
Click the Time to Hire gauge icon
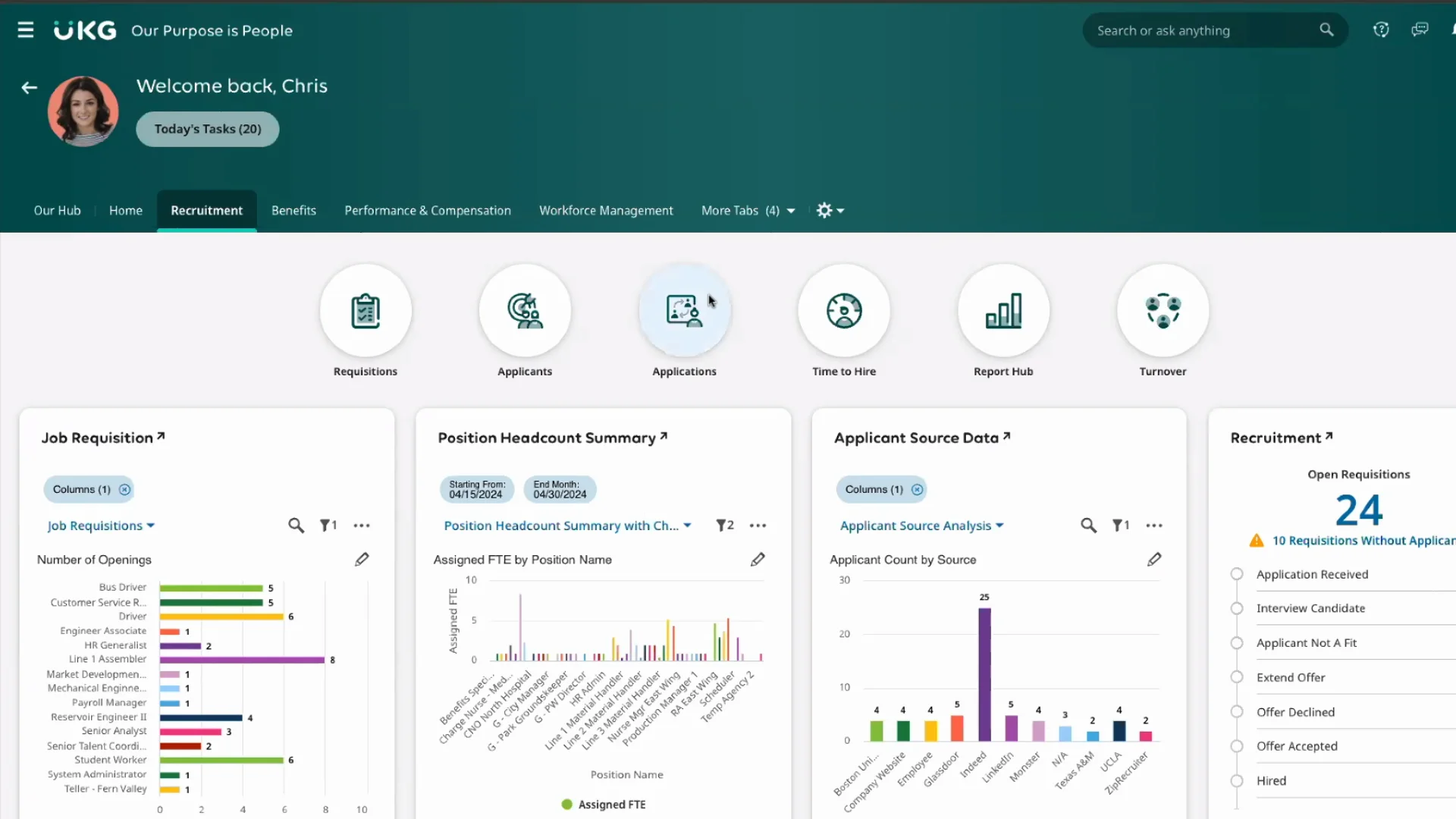(843, 310)
